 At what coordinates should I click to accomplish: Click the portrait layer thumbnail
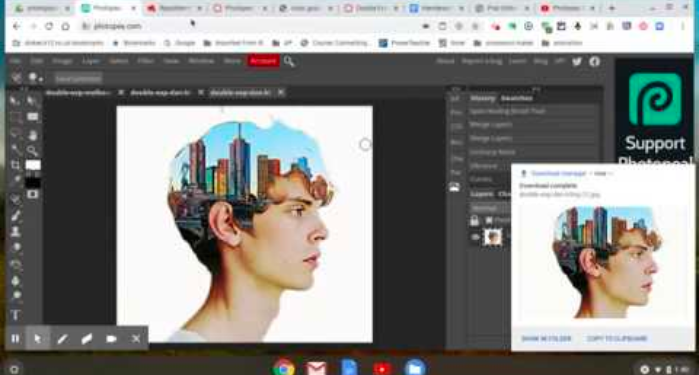point(493,237)
